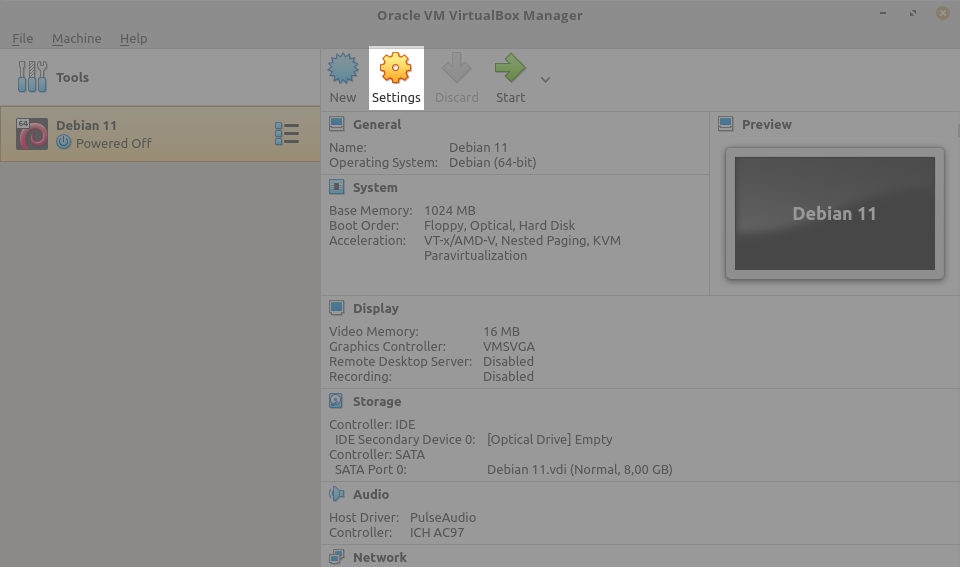Open the General settings header link
Screen dimensions: 960x567
point(377,124)
